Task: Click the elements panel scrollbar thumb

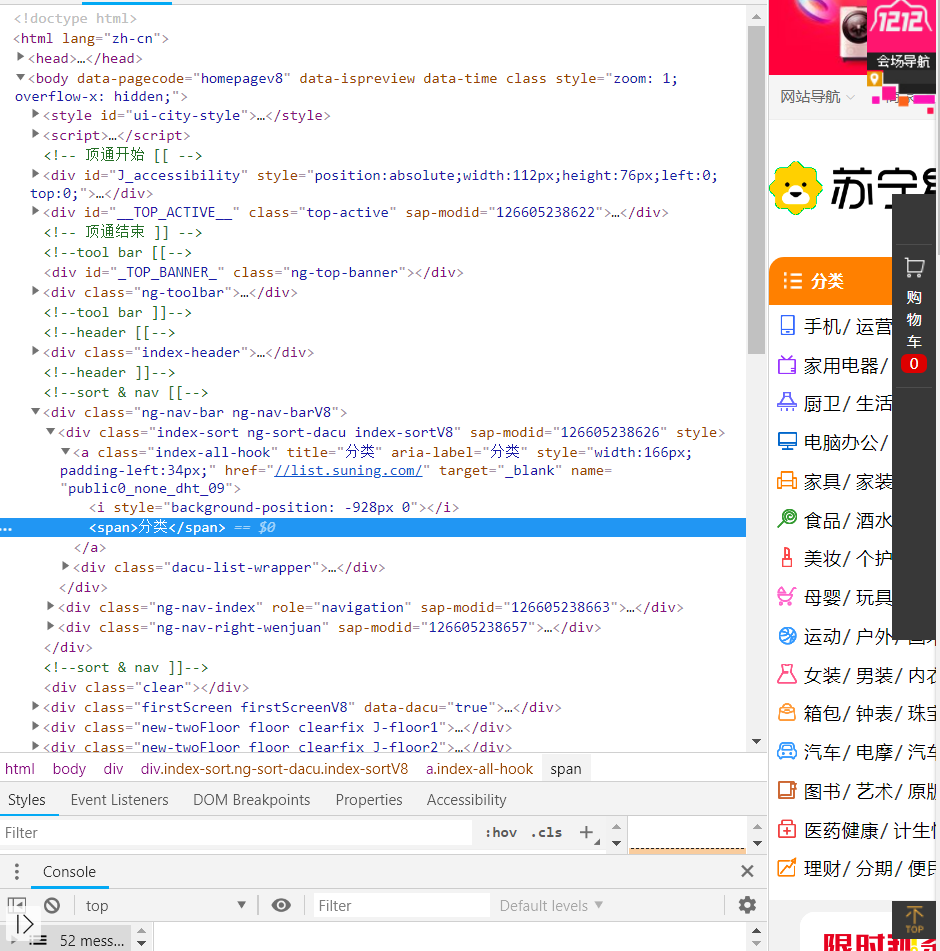Action: (756, 189)
